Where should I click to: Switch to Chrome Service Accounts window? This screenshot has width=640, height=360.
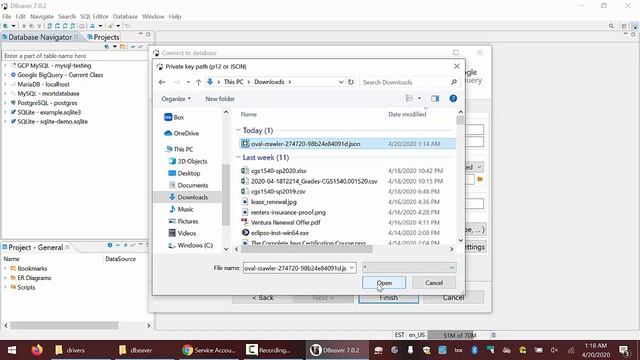(x=209, y=350)
